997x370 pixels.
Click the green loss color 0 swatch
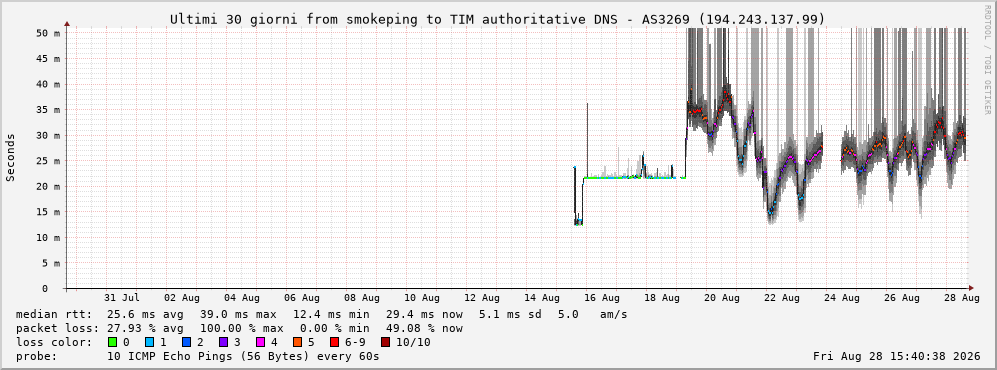tap(113, 342)
